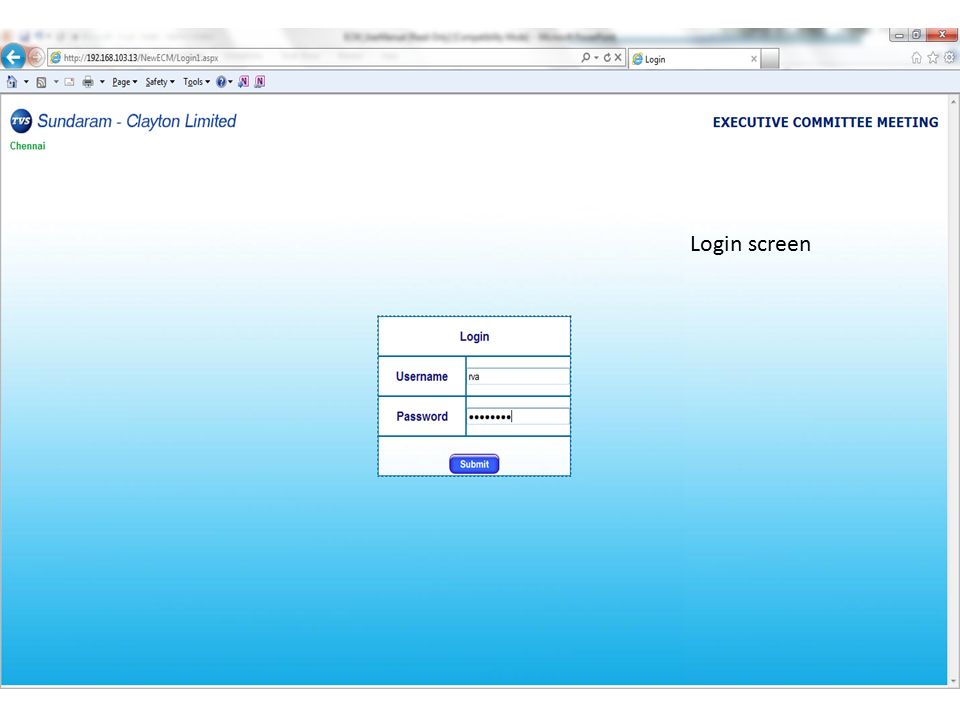
Task: Expand the Help dropdown arrow
Action: 230,81
